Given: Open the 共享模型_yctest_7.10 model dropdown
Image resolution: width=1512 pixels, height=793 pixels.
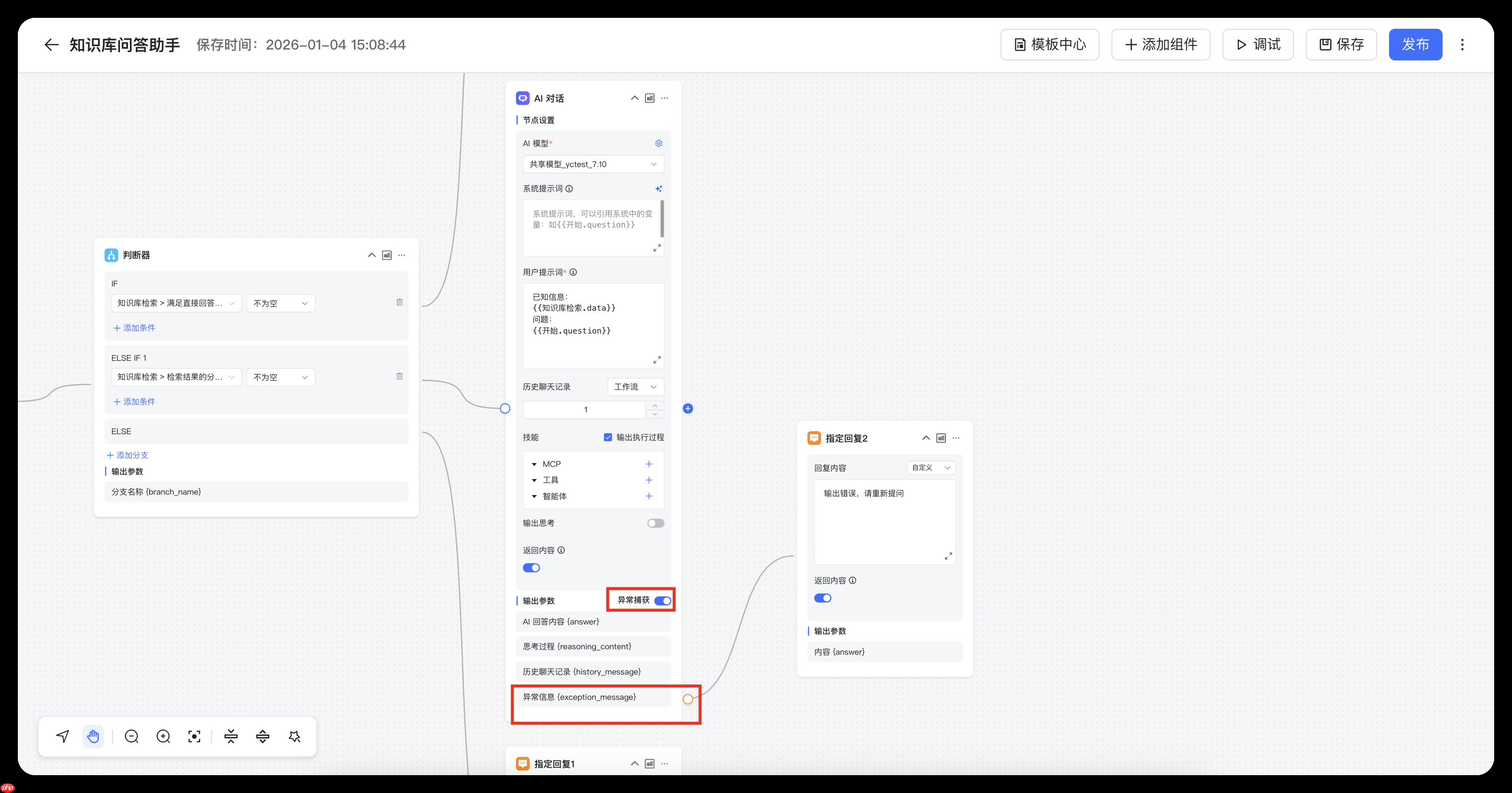Looking at the screenshot, I should pos(593,164).
